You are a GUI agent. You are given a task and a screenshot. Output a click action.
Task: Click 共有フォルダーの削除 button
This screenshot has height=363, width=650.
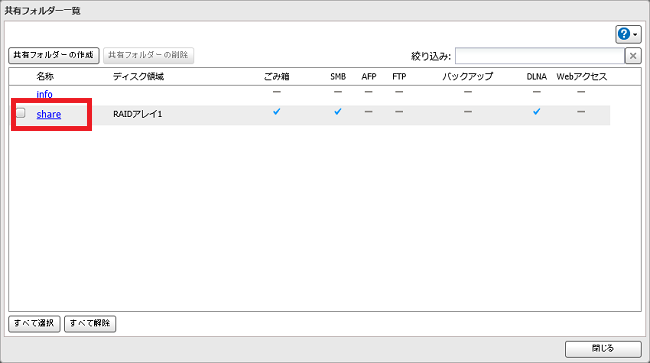(148, 55)
